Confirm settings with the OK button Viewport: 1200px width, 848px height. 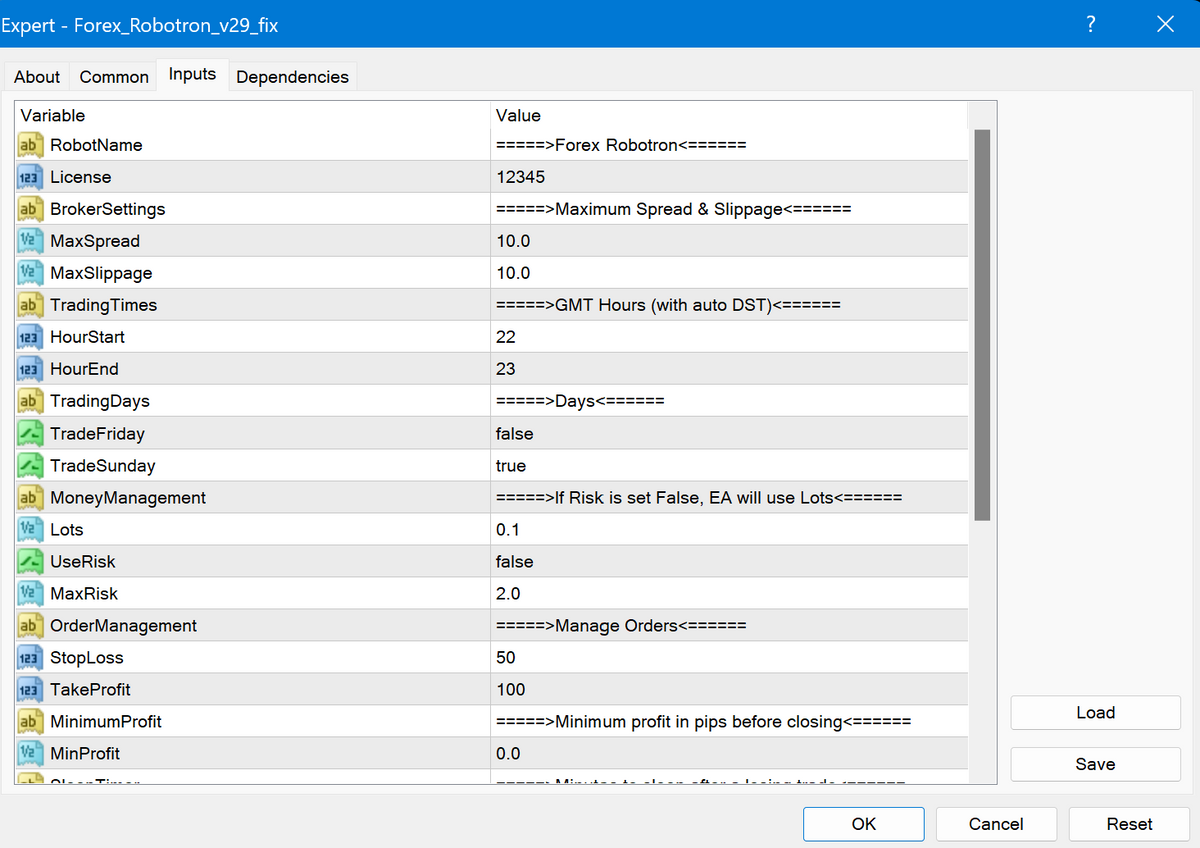(863, 824)
